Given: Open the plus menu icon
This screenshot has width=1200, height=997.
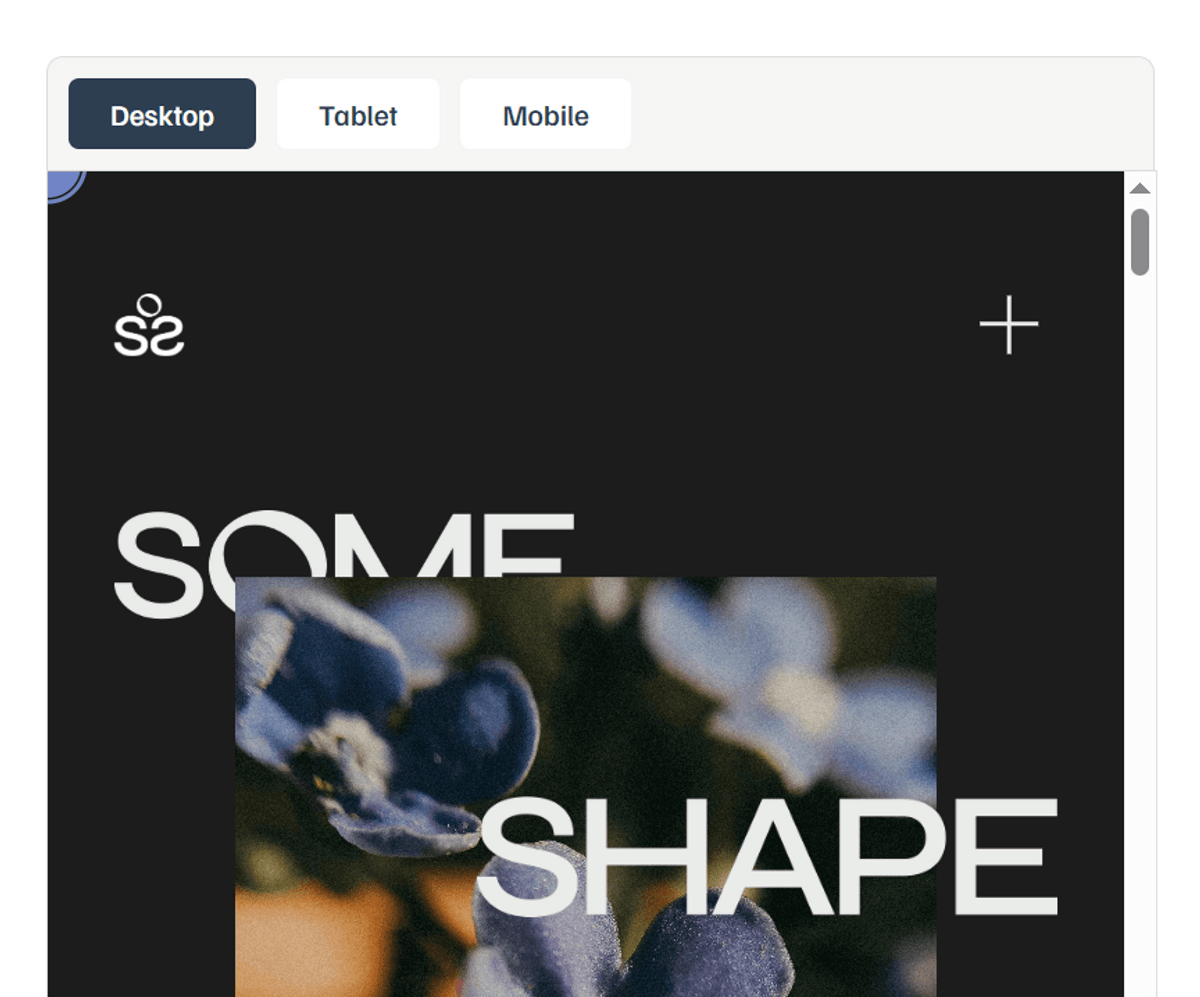Looking at the screenshot, I should point(1008,325).
